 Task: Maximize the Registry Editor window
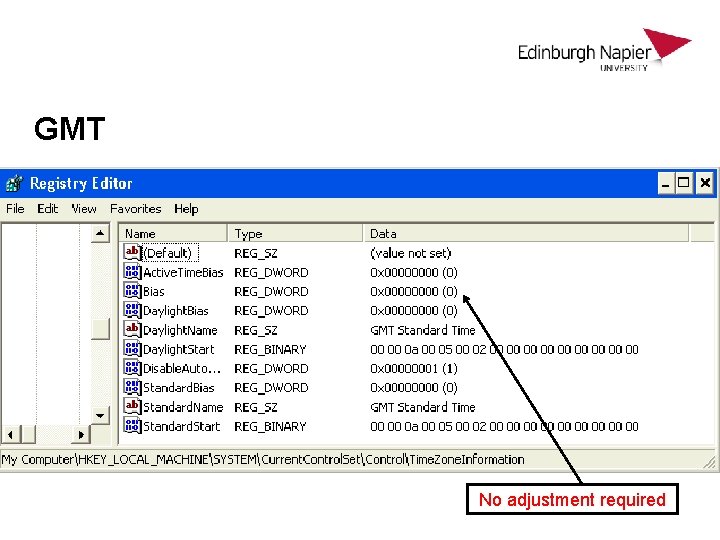(x=684, y=184)
